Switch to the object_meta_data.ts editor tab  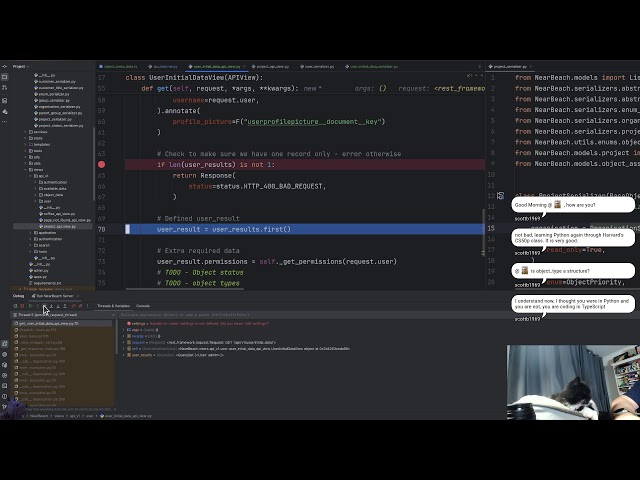coord(118,66)
